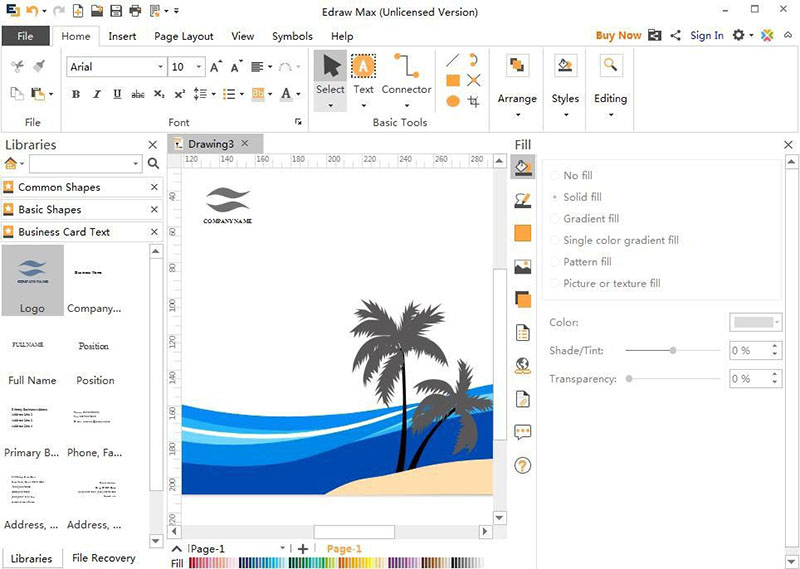Image resolution: width=800 pixels, height=569 pixels.
Task: Click the Buy Now link
Action: point(618,35)
